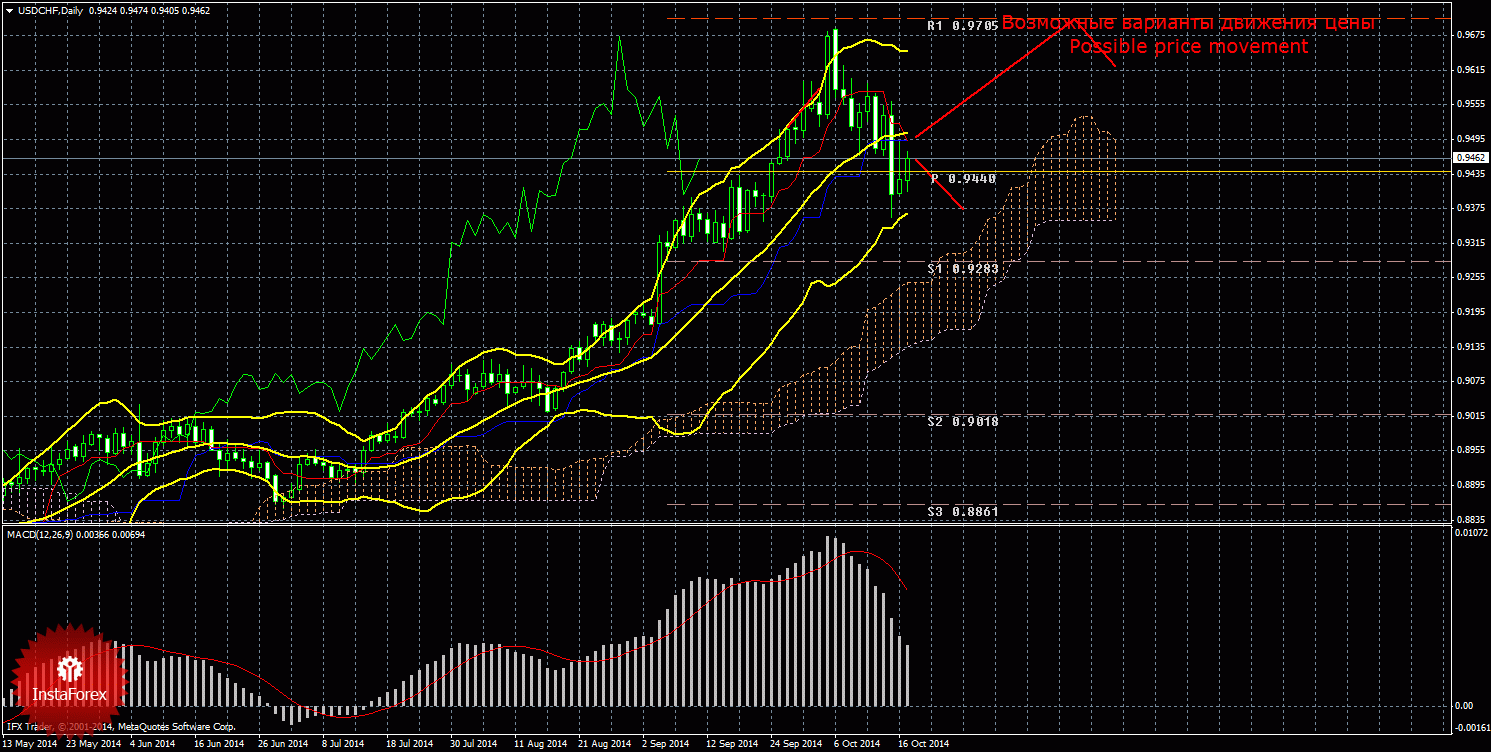Viewport: 1491px width, 752px height.
Task: Click the 6 Oct 2014 date label
Action: point(856,744)
